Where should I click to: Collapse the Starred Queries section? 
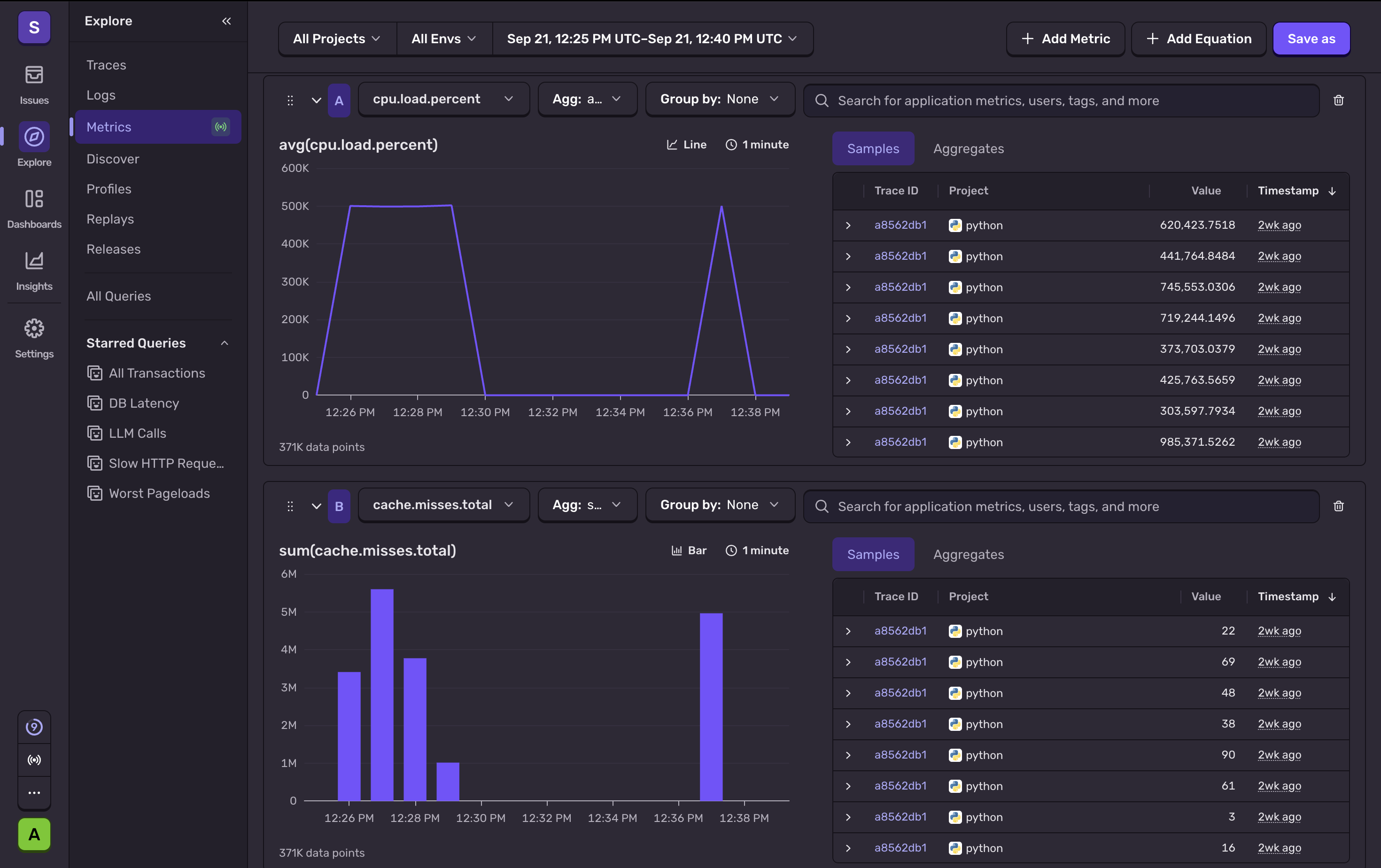225,343
